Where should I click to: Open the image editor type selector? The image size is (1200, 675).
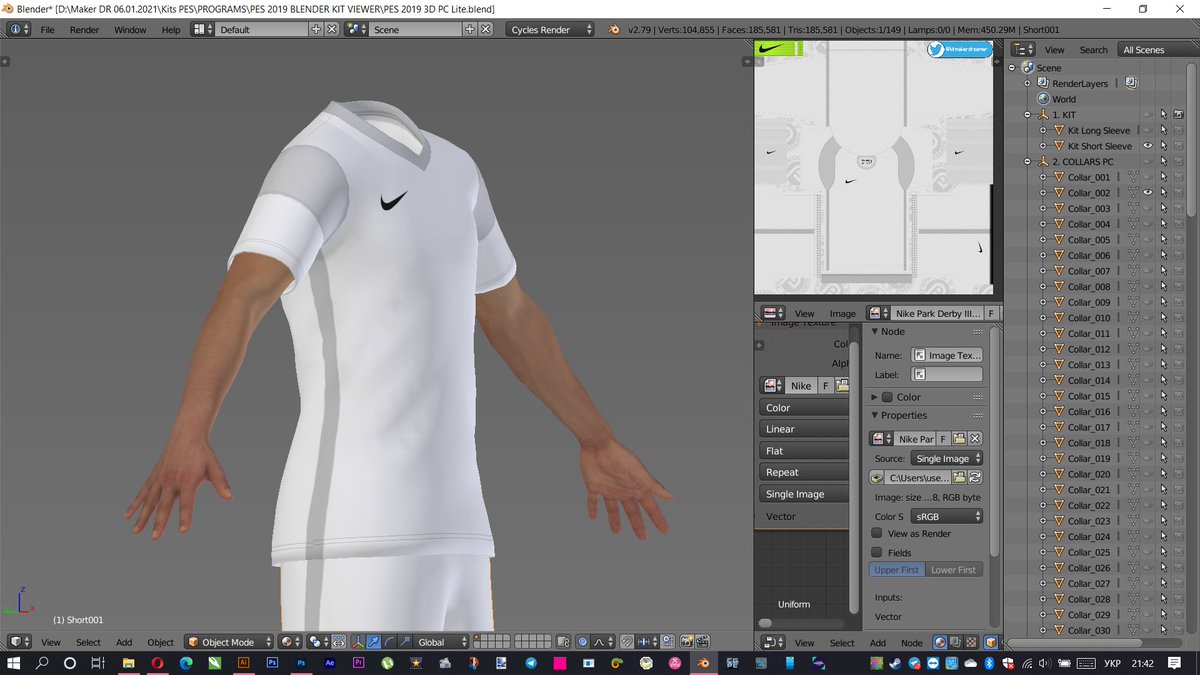(773, 313)
